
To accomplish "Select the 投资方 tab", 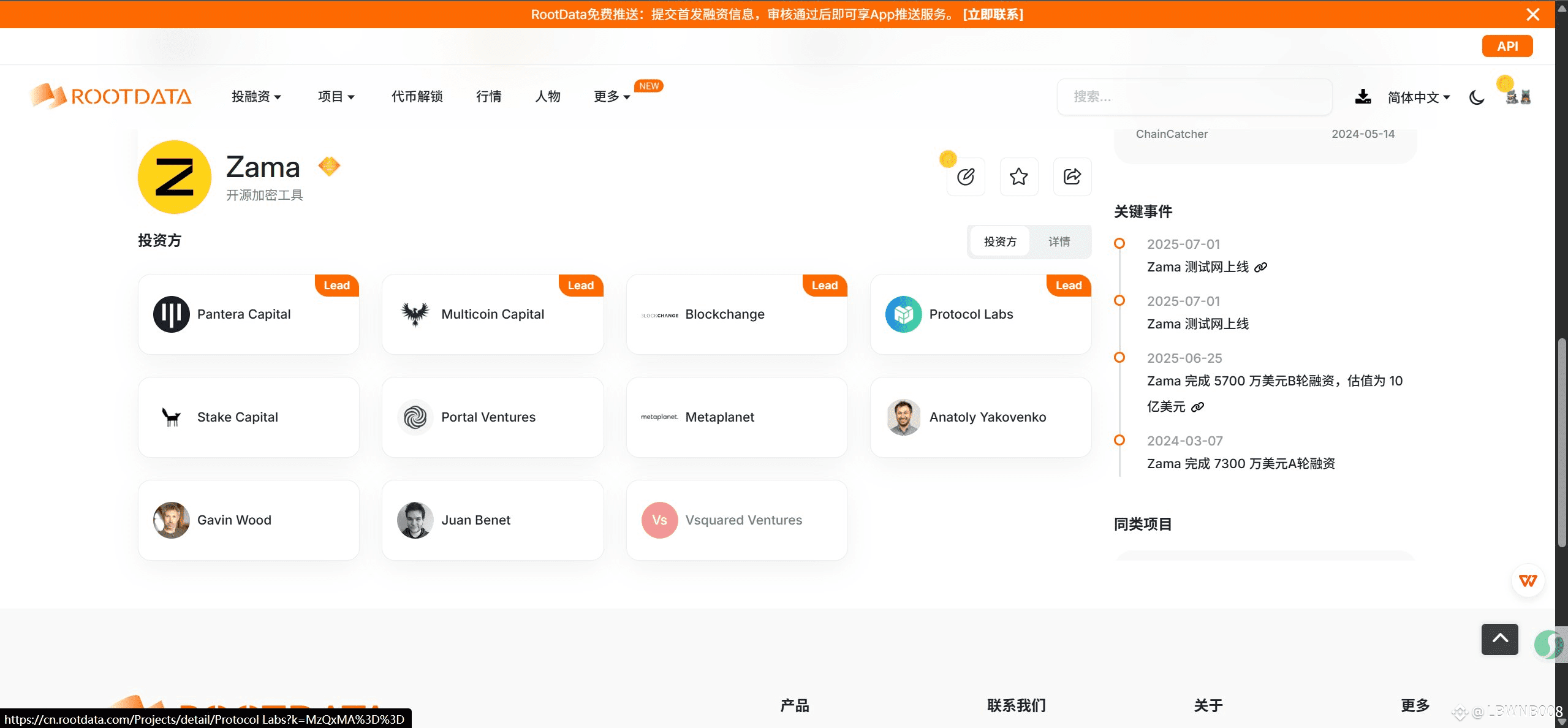I will [1000, 242].
